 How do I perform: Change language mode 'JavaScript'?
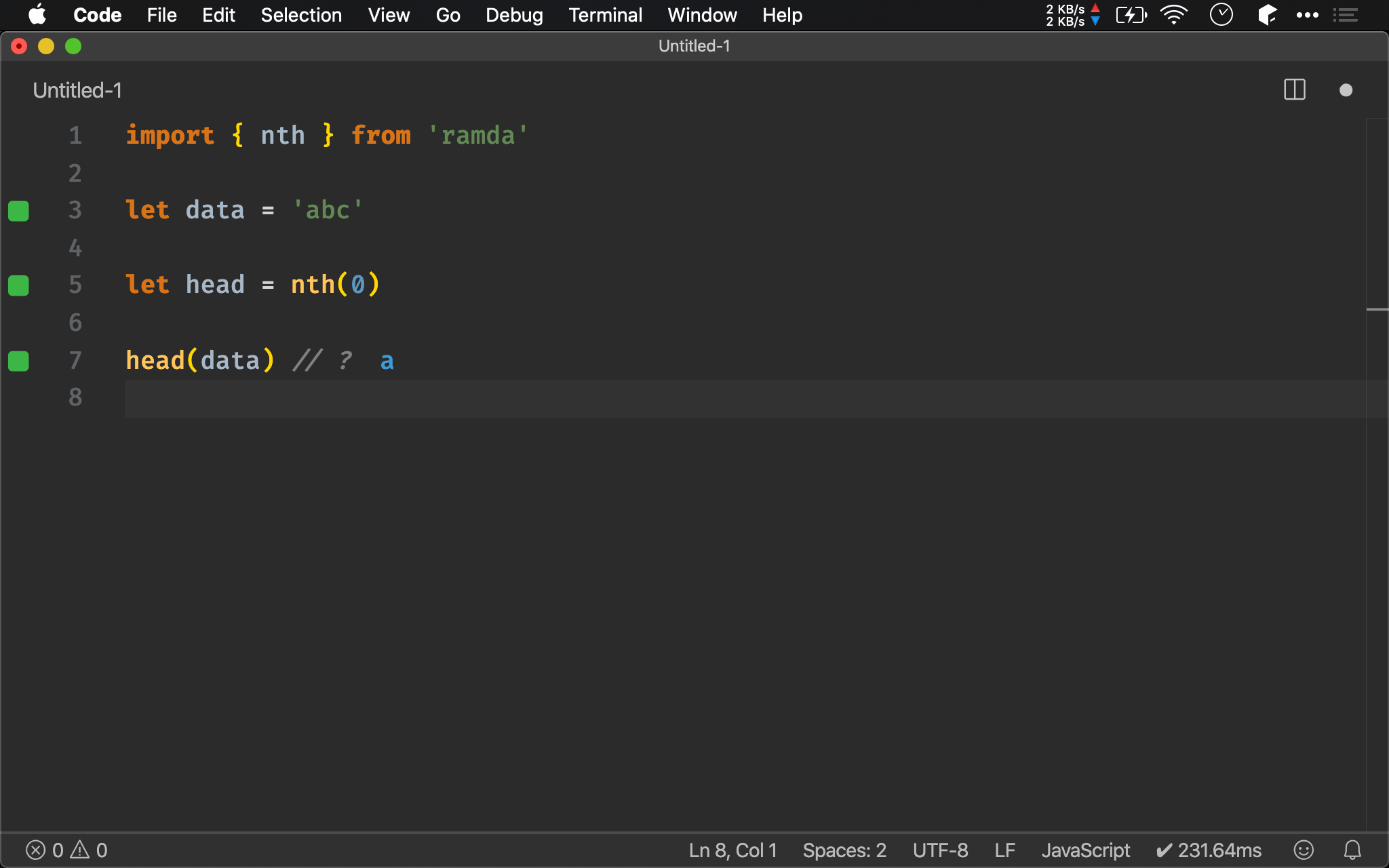point(1086,850)
